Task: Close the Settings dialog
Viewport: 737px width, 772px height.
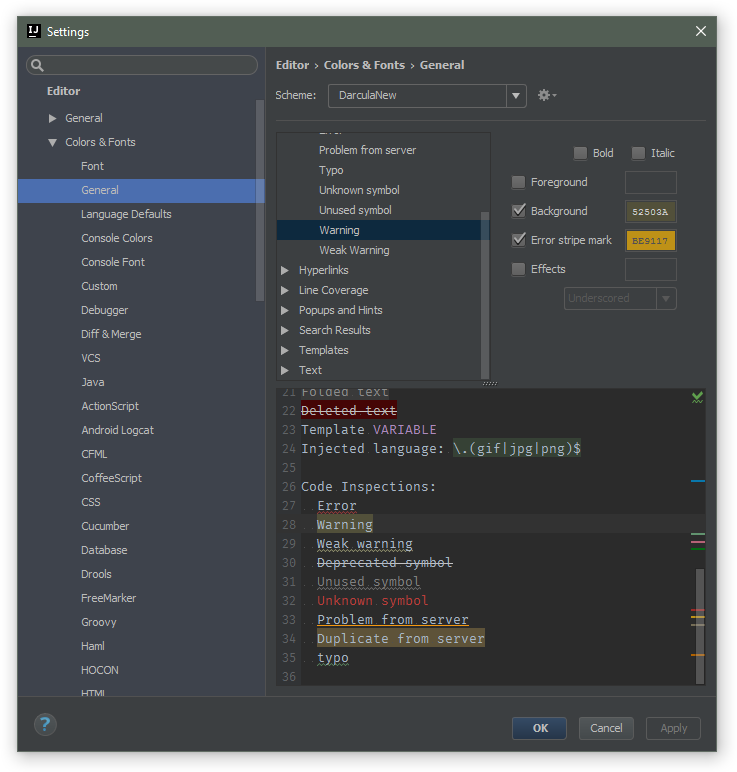Action: [x=700, y=31]
